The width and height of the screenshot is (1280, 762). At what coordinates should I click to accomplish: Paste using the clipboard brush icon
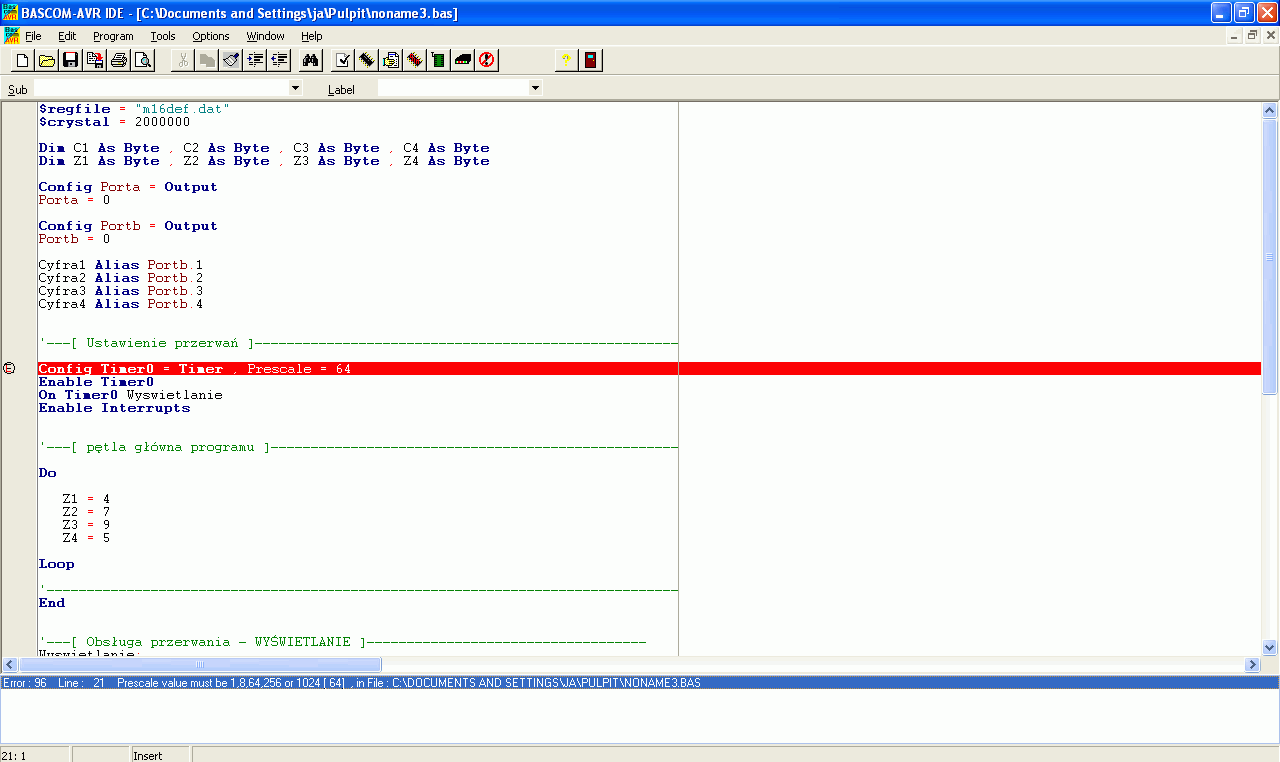pyautogui.click(x=231, y=61)
